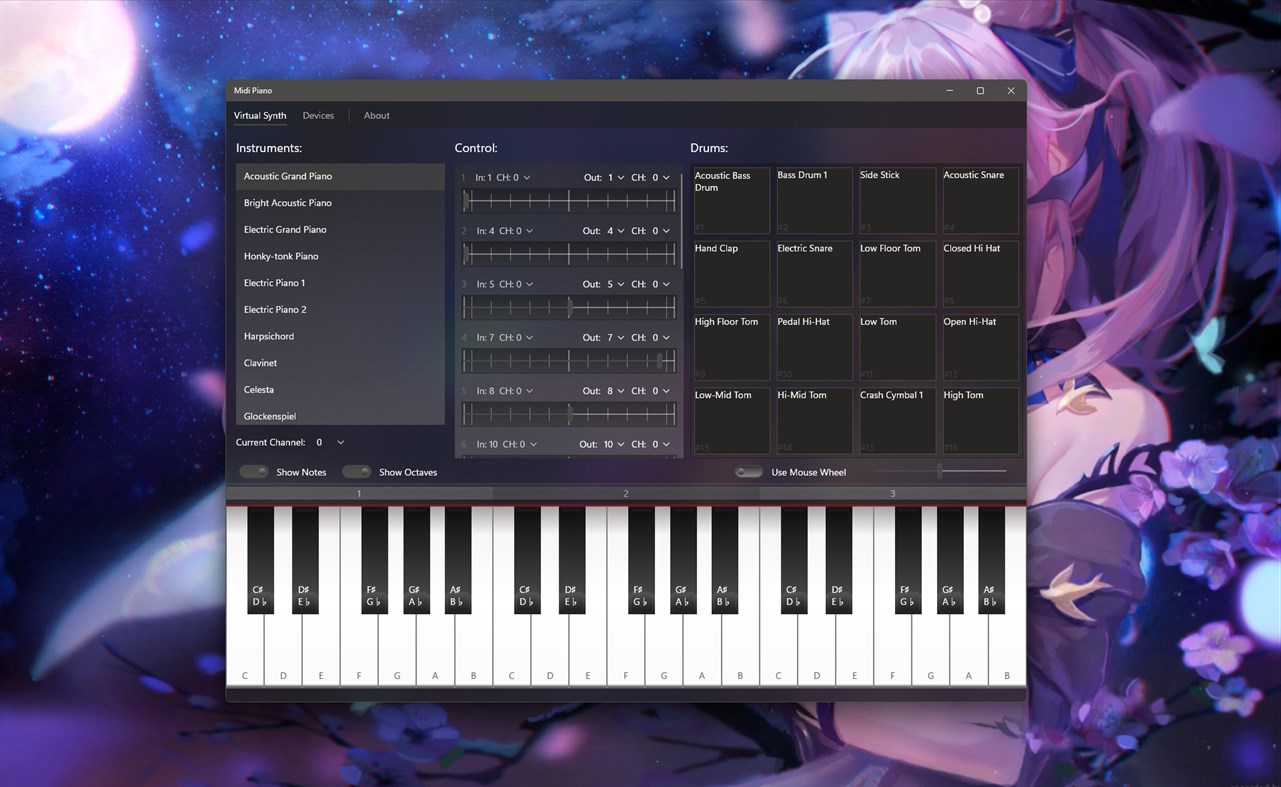Play the Crash Cymbal 1 pad
1281x787 pixels.
[896, 421]
